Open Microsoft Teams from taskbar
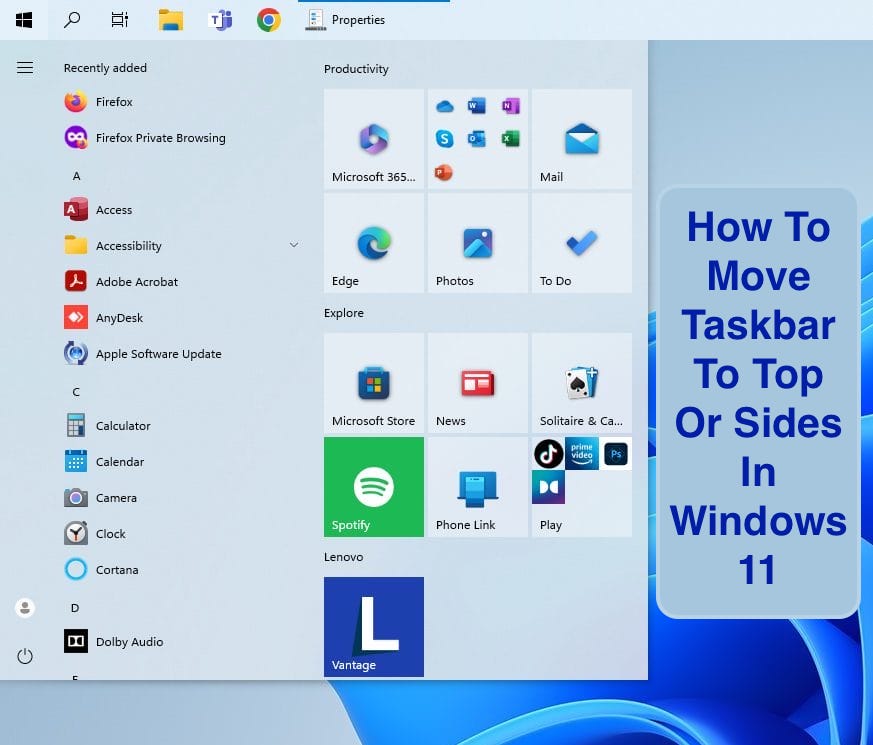This screenshot has width=873, height=745. pos(220,20)
